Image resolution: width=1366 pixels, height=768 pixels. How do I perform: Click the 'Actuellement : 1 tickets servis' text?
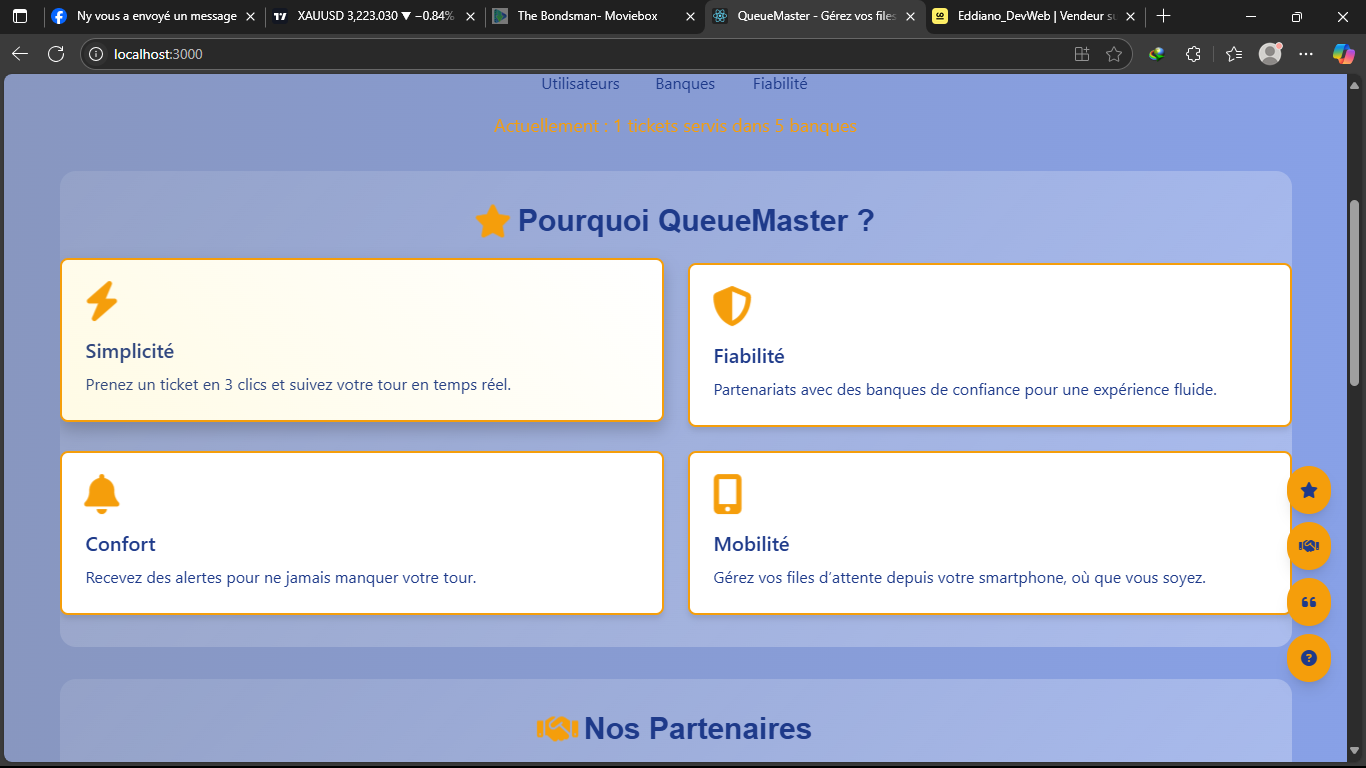[675, 126]
